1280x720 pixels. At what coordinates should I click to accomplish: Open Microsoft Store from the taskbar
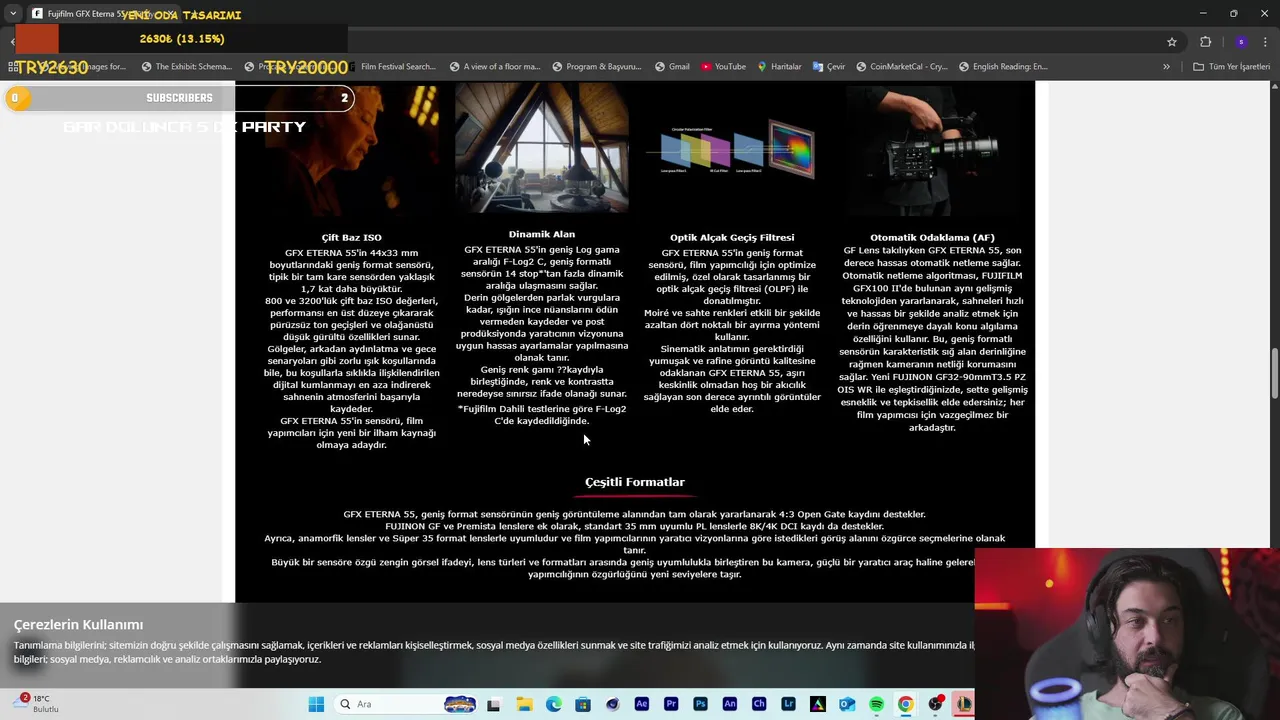point(583,704)
